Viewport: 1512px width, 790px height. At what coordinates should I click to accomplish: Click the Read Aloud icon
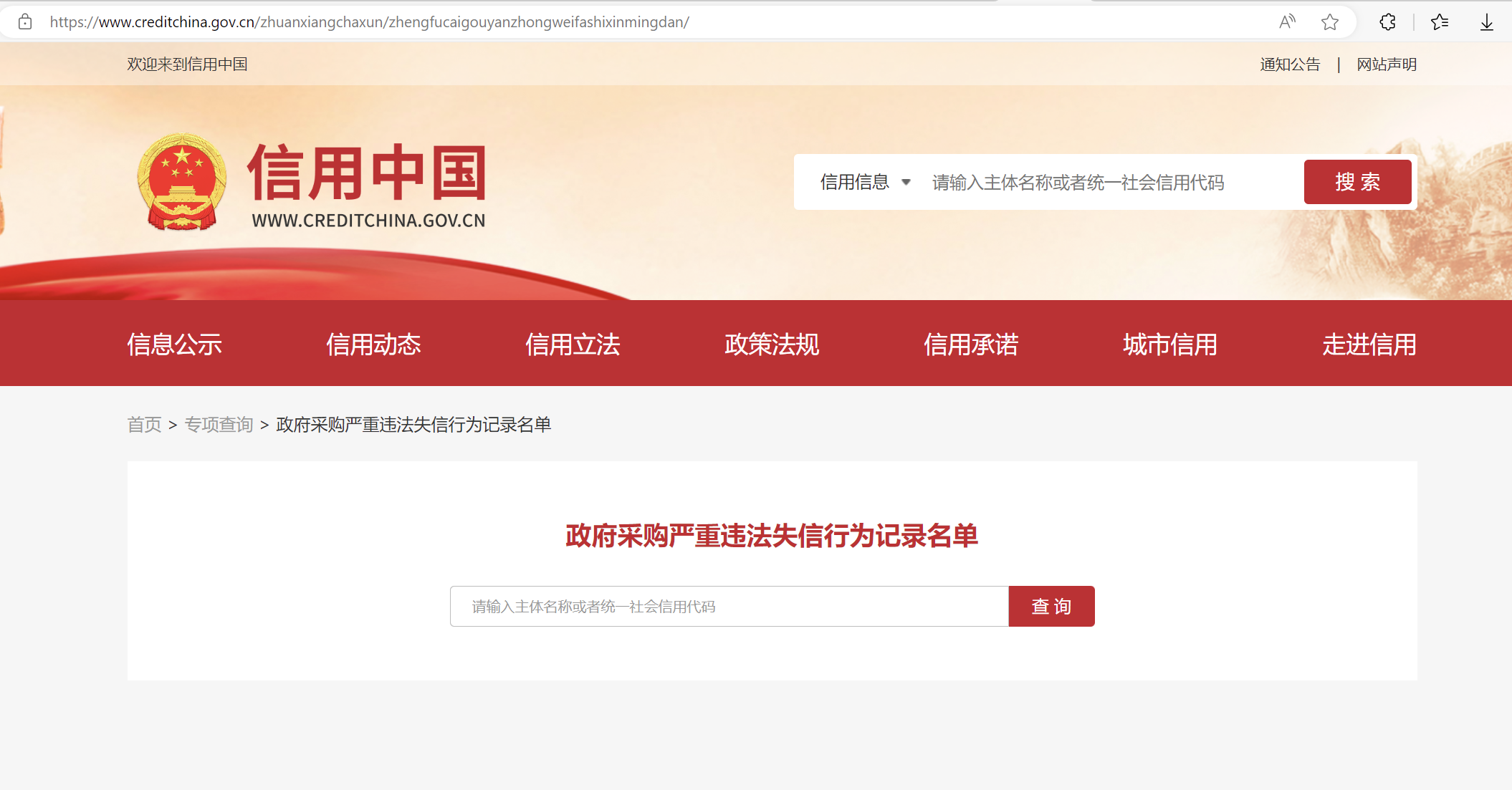click(x=1287, y=22)
